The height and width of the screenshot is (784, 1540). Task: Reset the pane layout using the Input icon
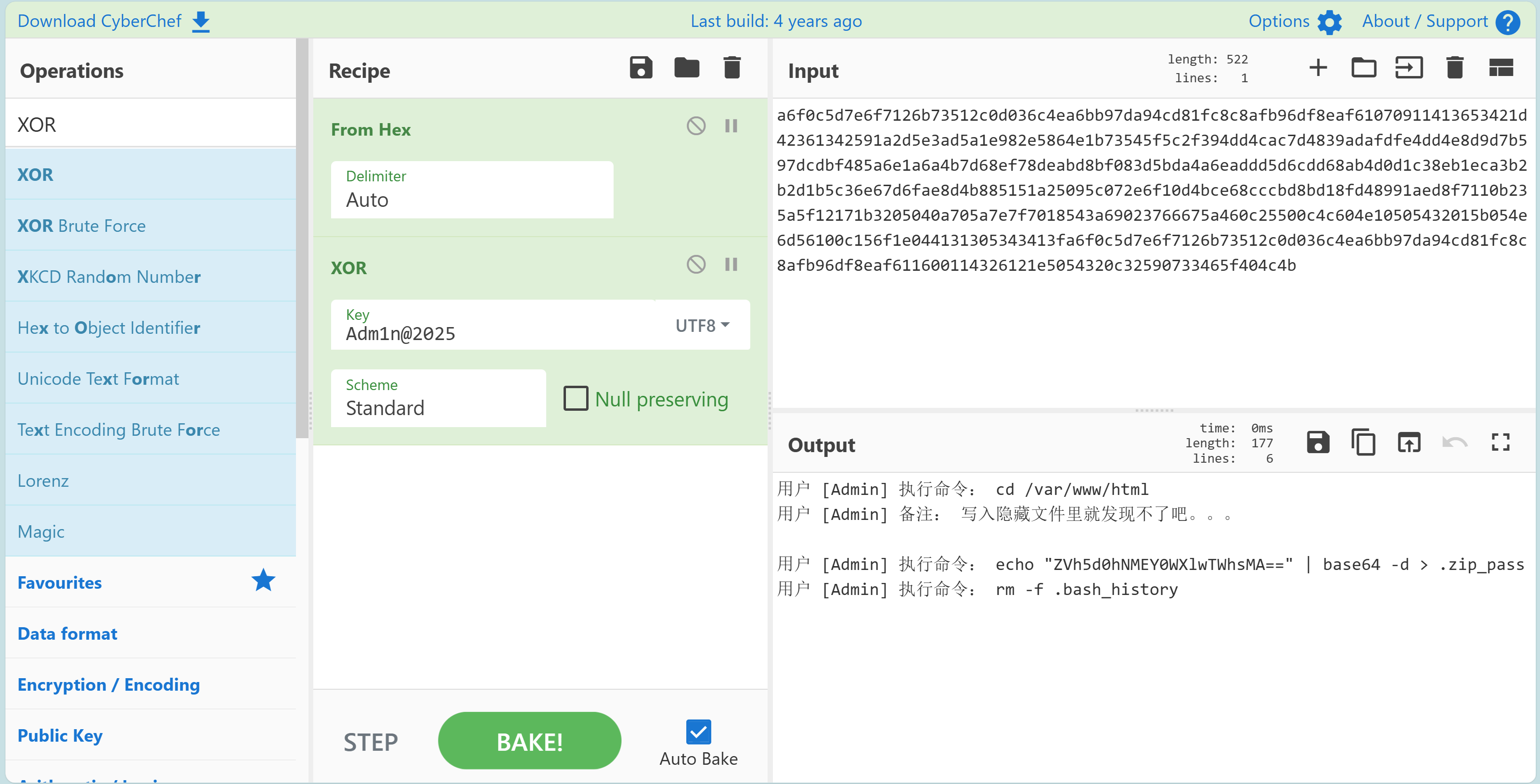tap(1500, 68)
